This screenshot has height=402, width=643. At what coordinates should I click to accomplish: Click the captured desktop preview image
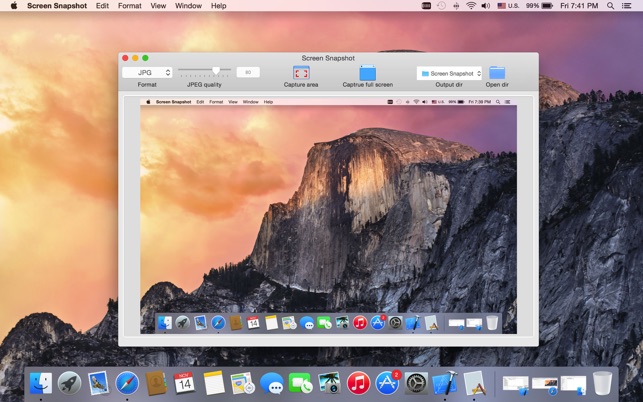pos(328,216)
